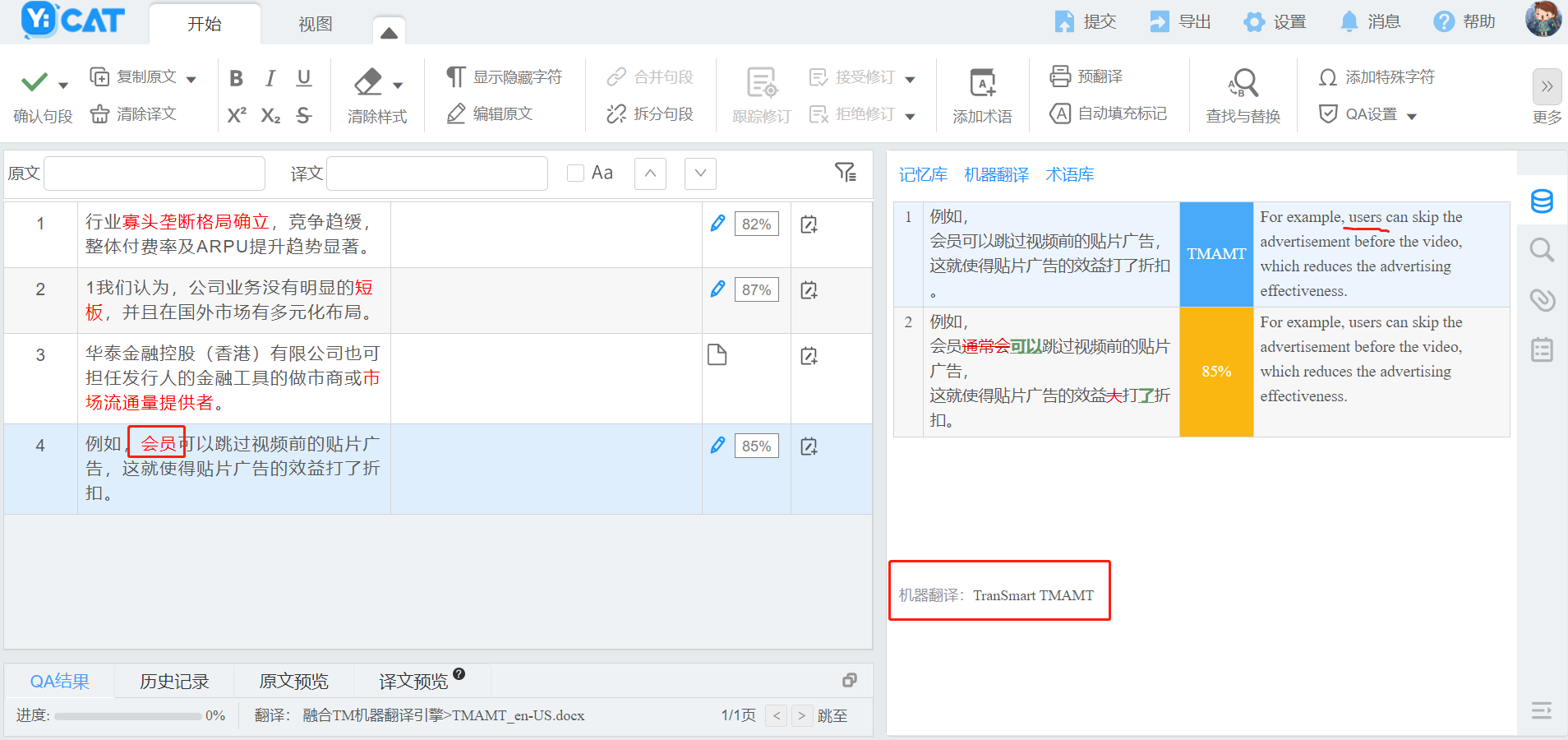Open translation memory database icon in right sidebar
This screenshot has height=740, width=1568.
[1543, 201]
